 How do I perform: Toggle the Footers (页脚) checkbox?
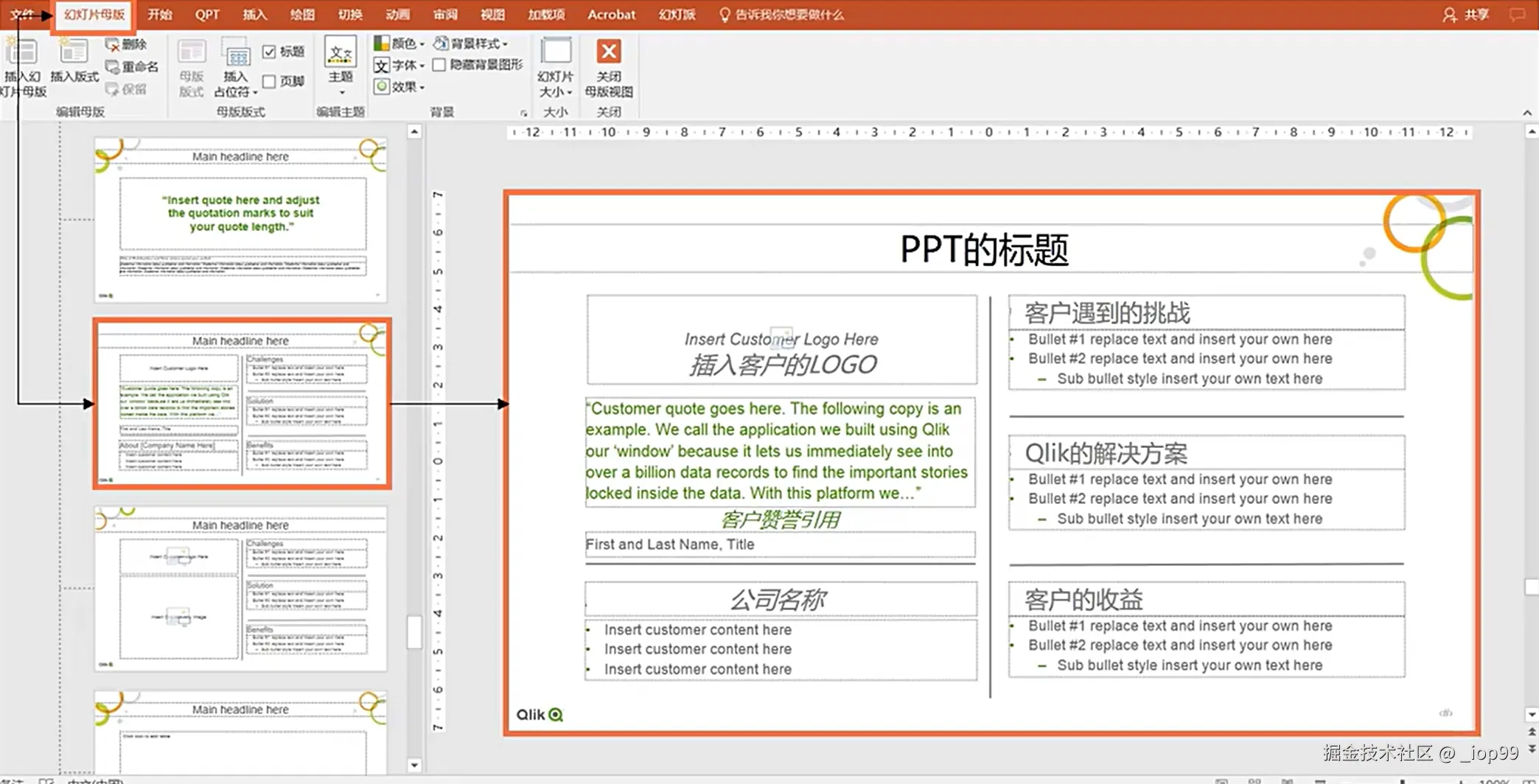pos(269,81)
